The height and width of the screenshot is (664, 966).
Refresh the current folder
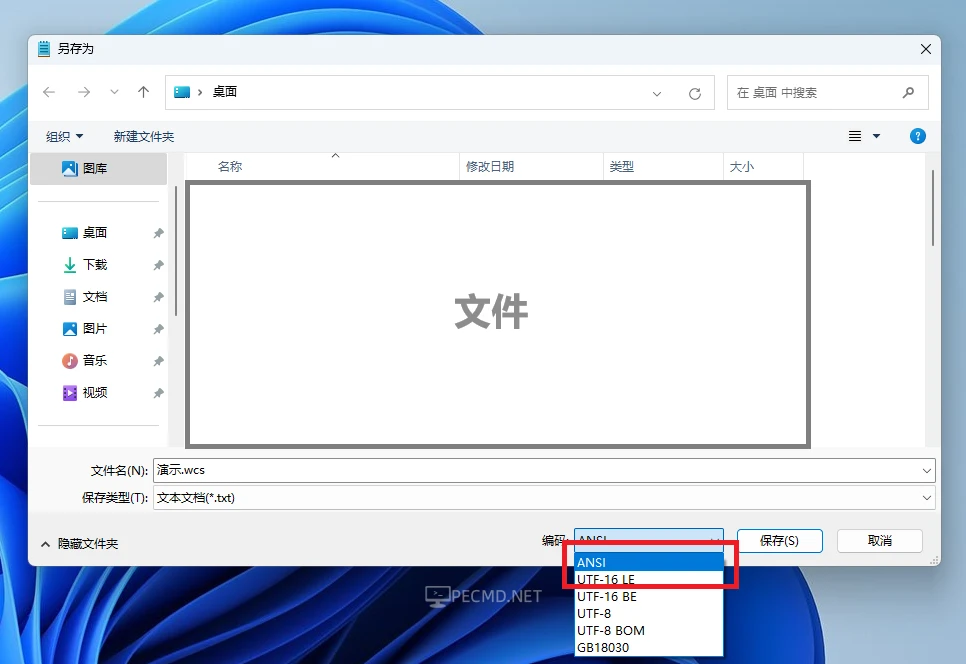pos(695,94)
